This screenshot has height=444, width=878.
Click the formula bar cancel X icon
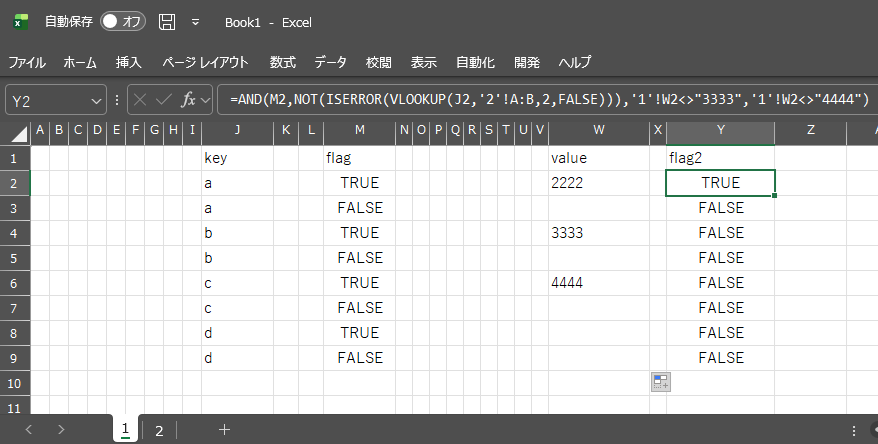pyautogui.click(x=140, y=100)
